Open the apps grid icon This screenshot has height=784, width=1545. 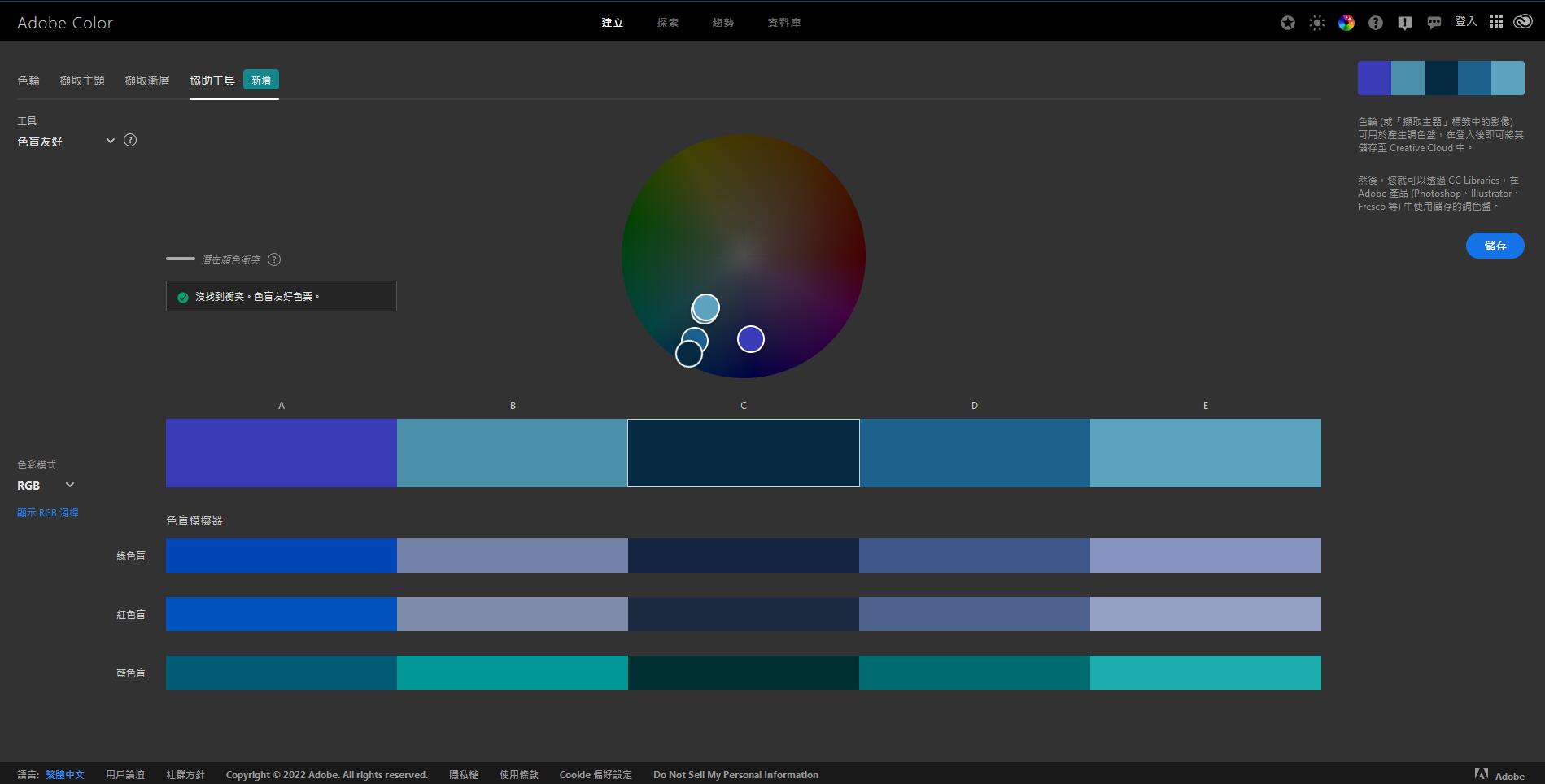(1495, 22)
